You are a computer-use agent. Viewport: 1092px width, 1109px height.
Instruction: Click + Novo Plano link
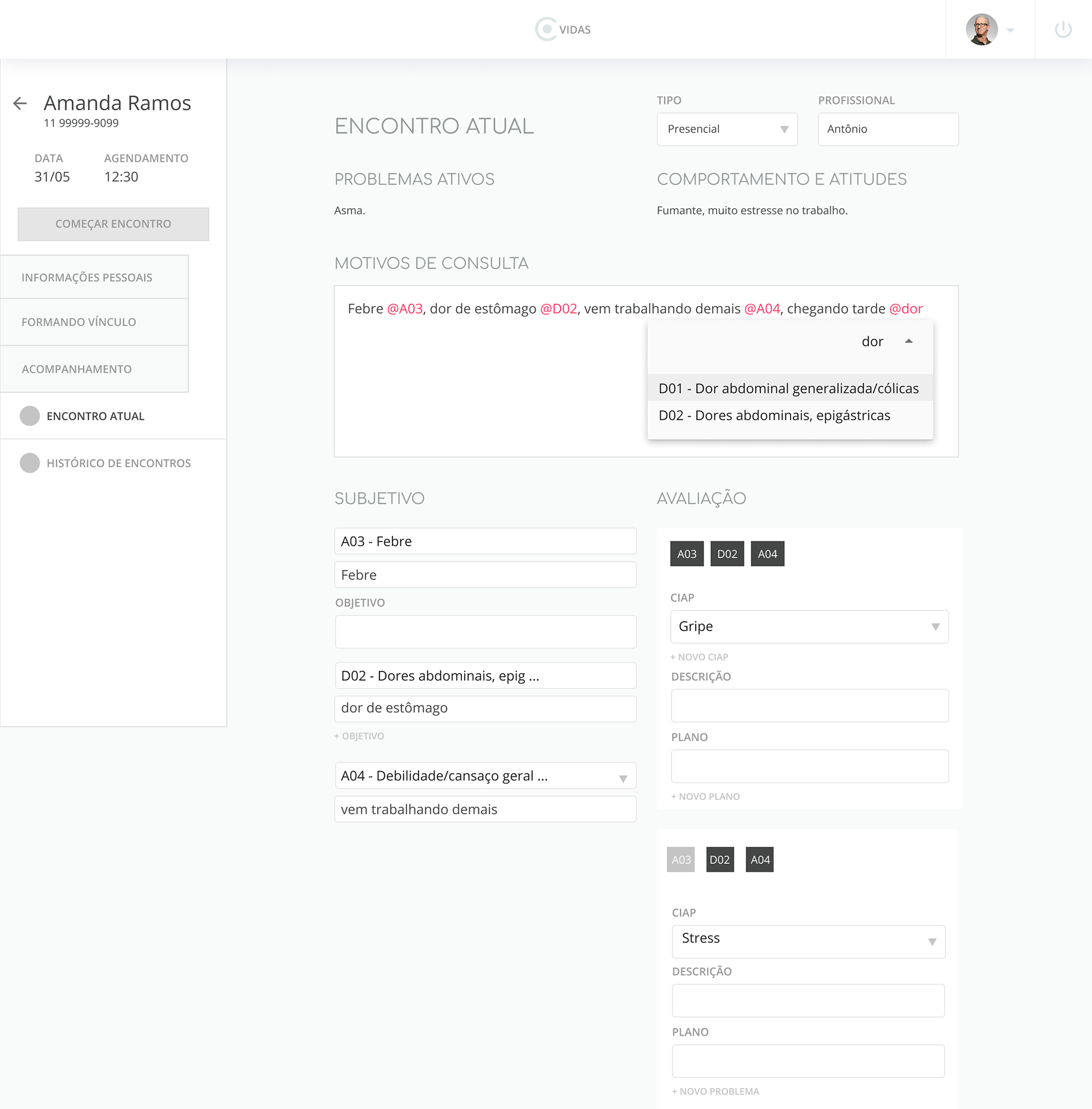tap(705, 796)
